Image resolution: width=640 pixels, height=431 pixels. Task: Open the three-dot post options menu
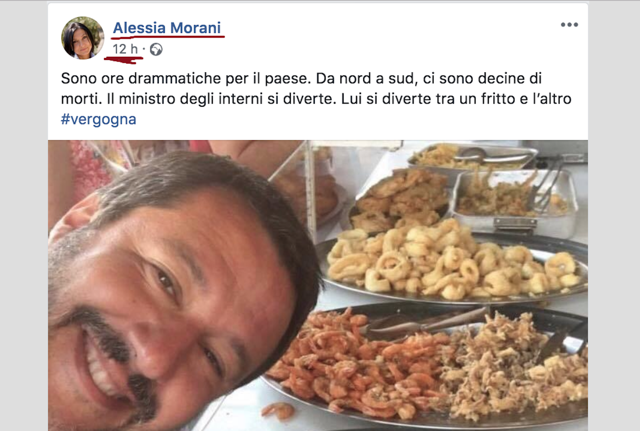[x=569, y=25]
